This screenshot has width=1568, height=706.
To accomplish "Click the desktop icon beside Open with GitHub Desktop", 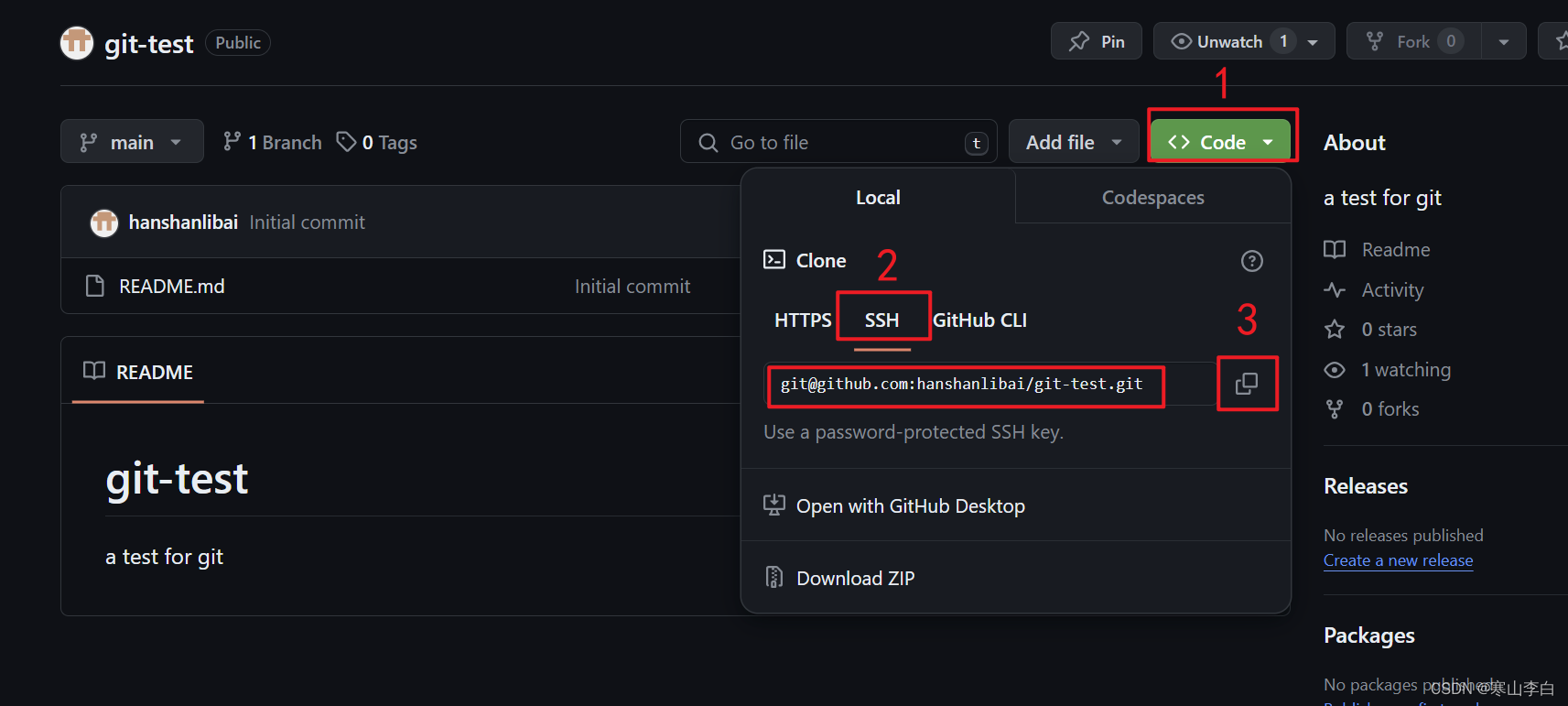I will [774, 505].
